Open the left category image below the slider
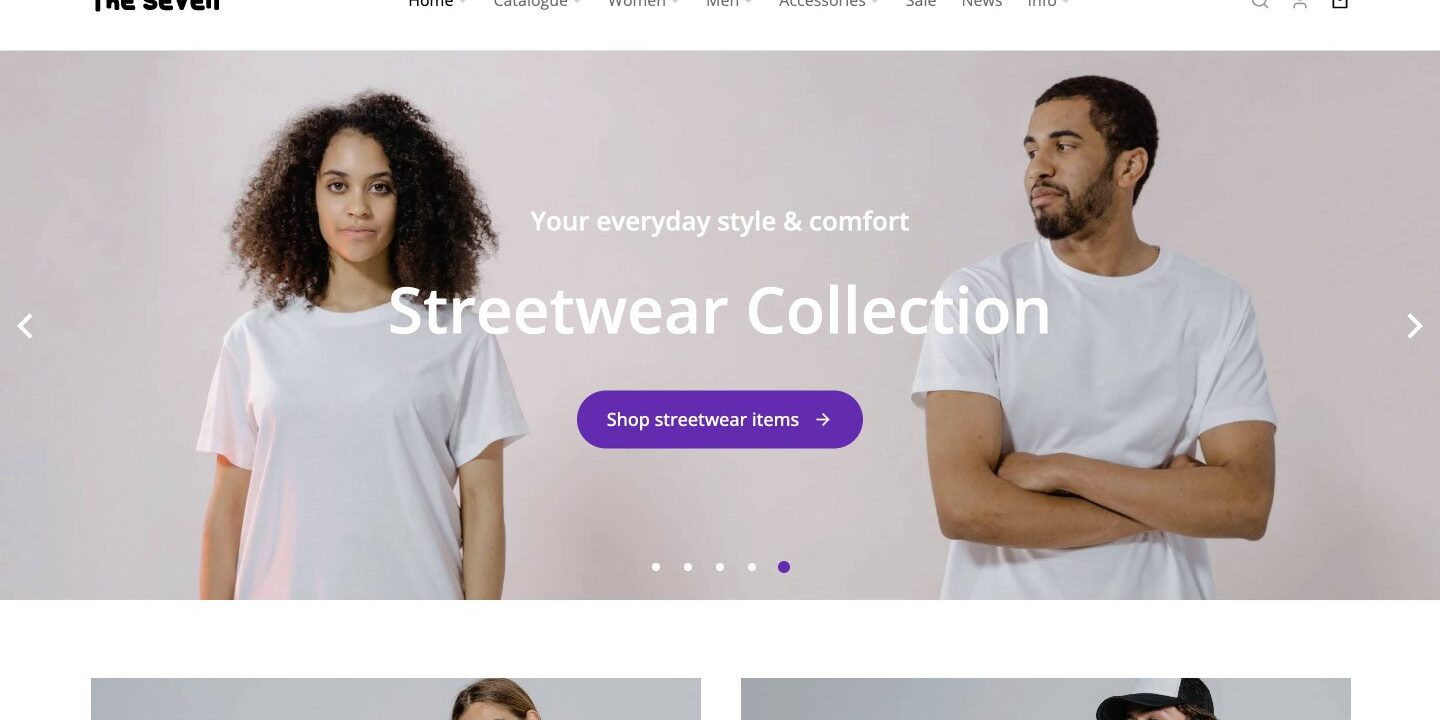Viewport: 1440px width, 720px height. 396,699
